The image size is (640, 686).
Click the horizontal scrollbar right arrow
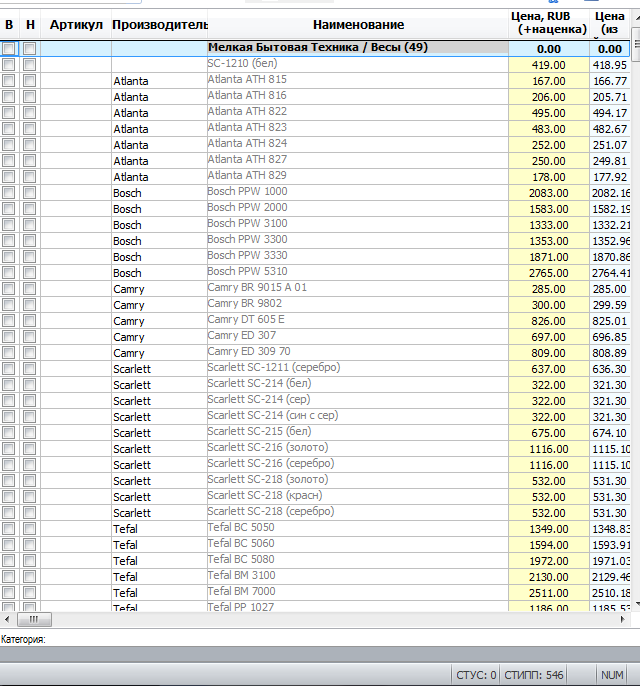623,619
